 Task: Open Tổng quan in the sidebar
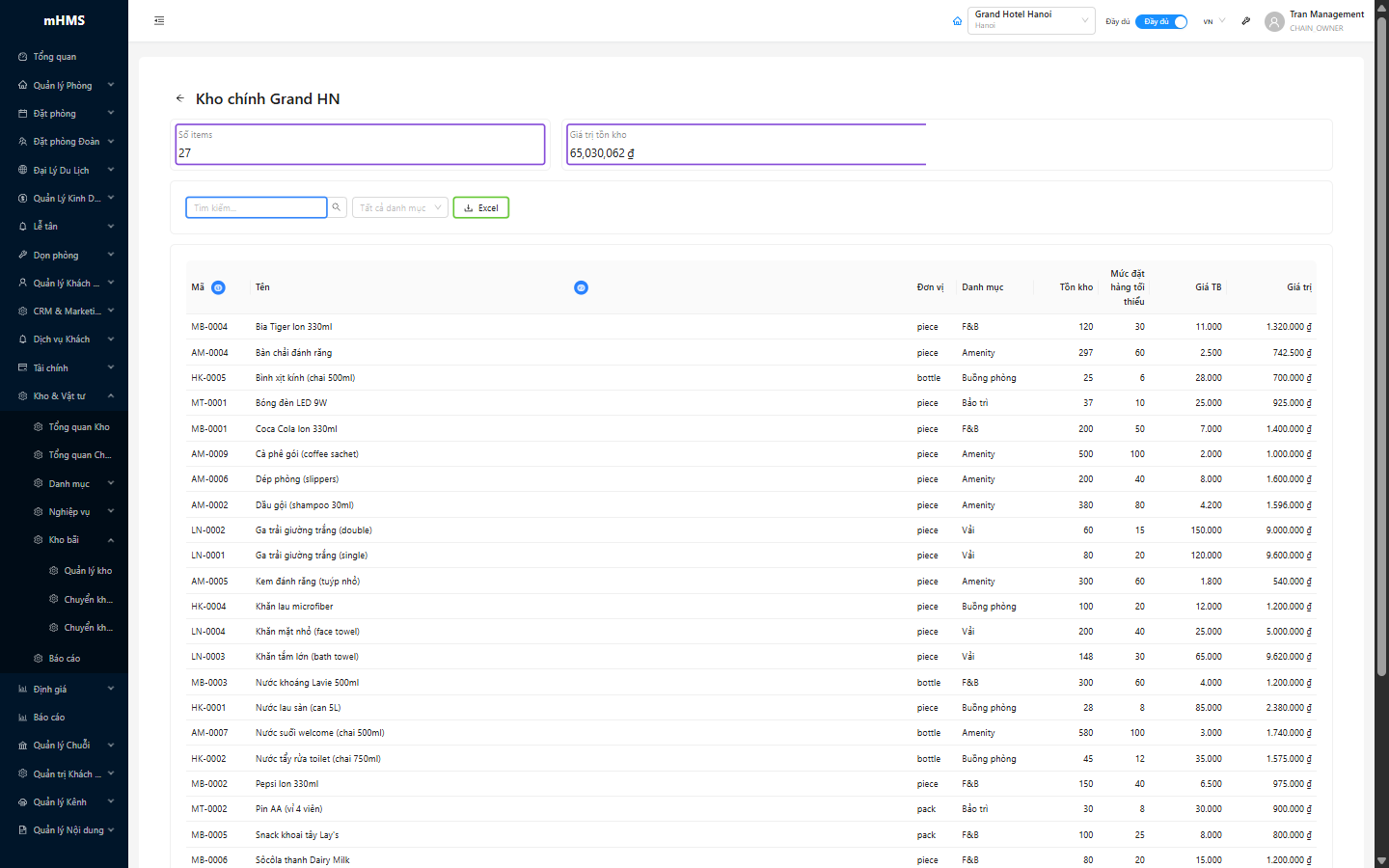coord(55,57)
